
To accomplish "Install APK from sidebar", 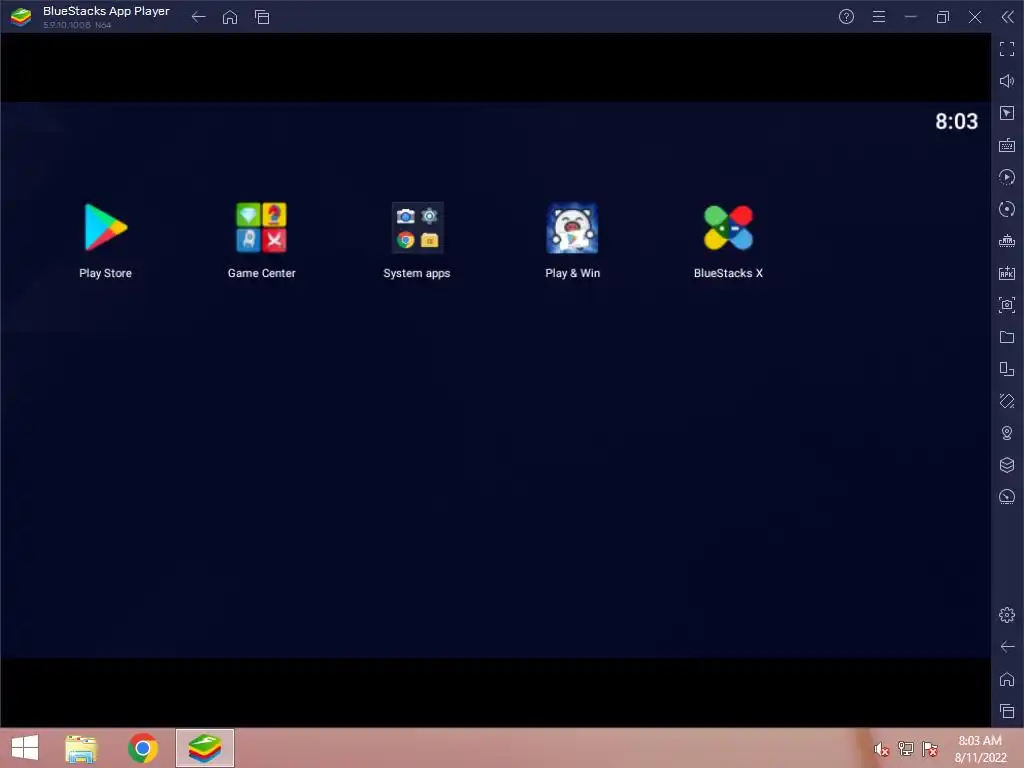I will [1007, 273].
